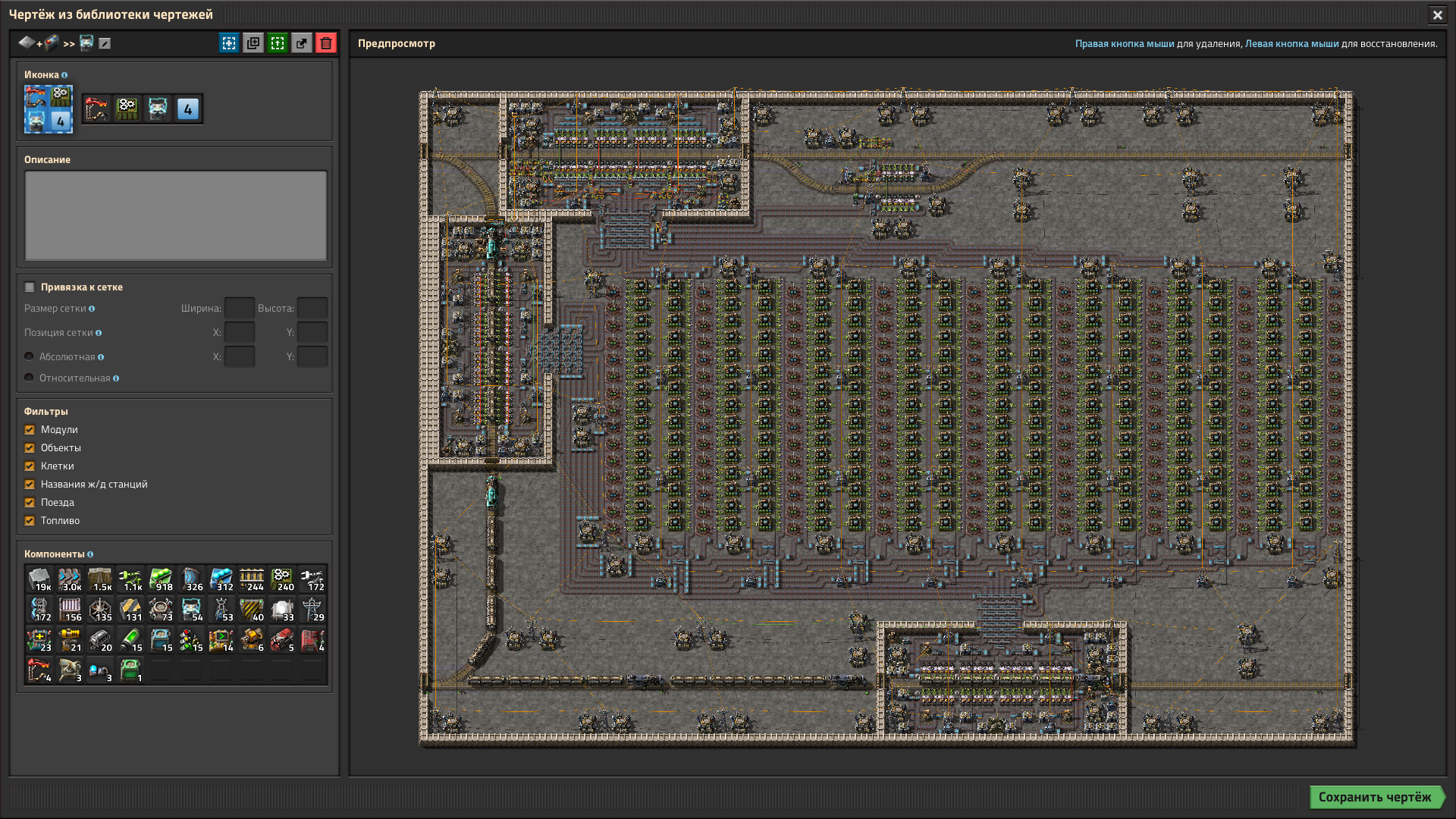Select the substation icon slot
Screen dimensions: 1456x819
pos(158,109)
